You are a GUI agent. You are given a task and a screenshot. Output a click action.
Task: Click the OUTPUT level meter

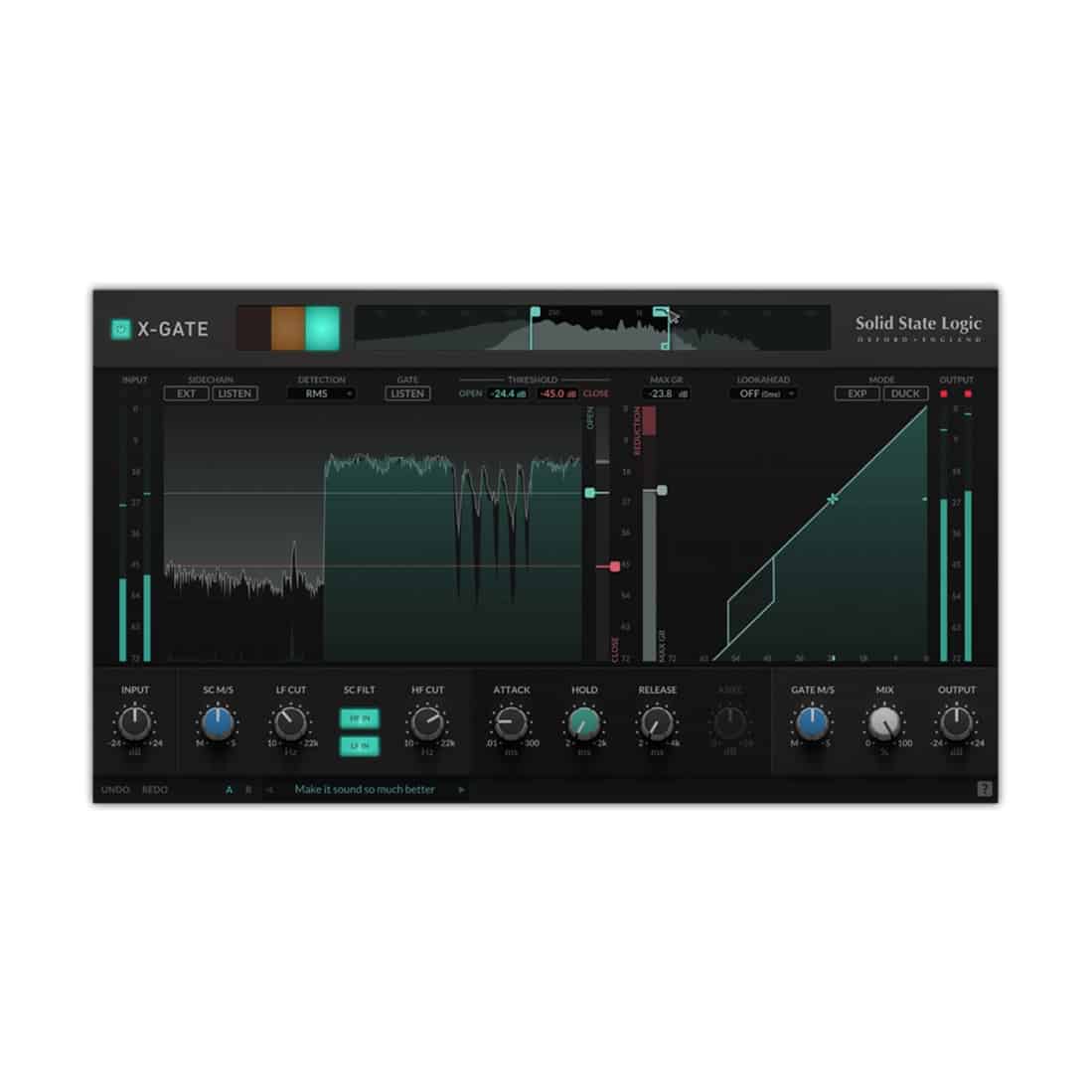click(x=956, y=534)
